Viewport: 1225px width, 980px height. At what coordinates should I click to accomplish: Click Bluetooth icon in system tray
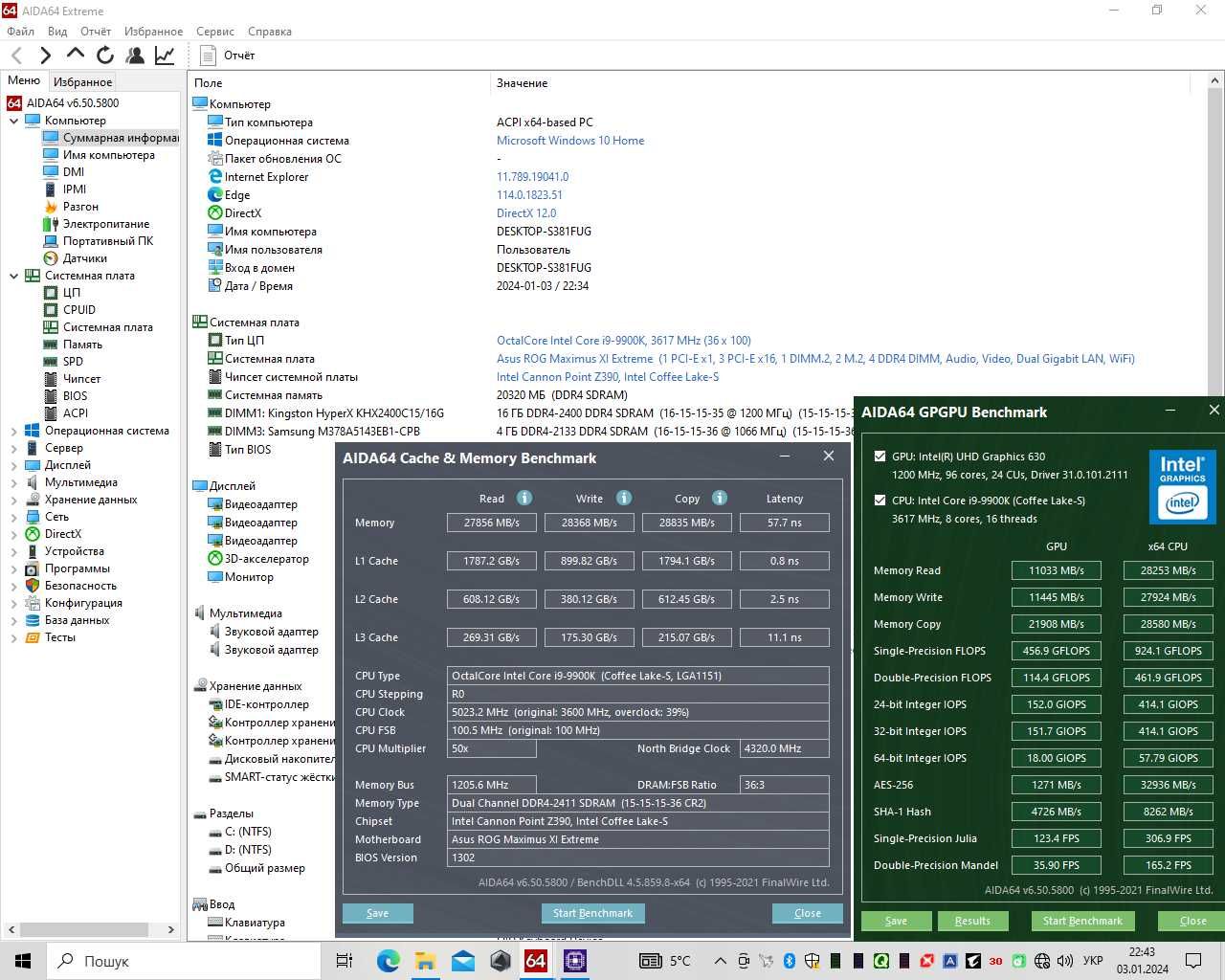coord(790,961)
